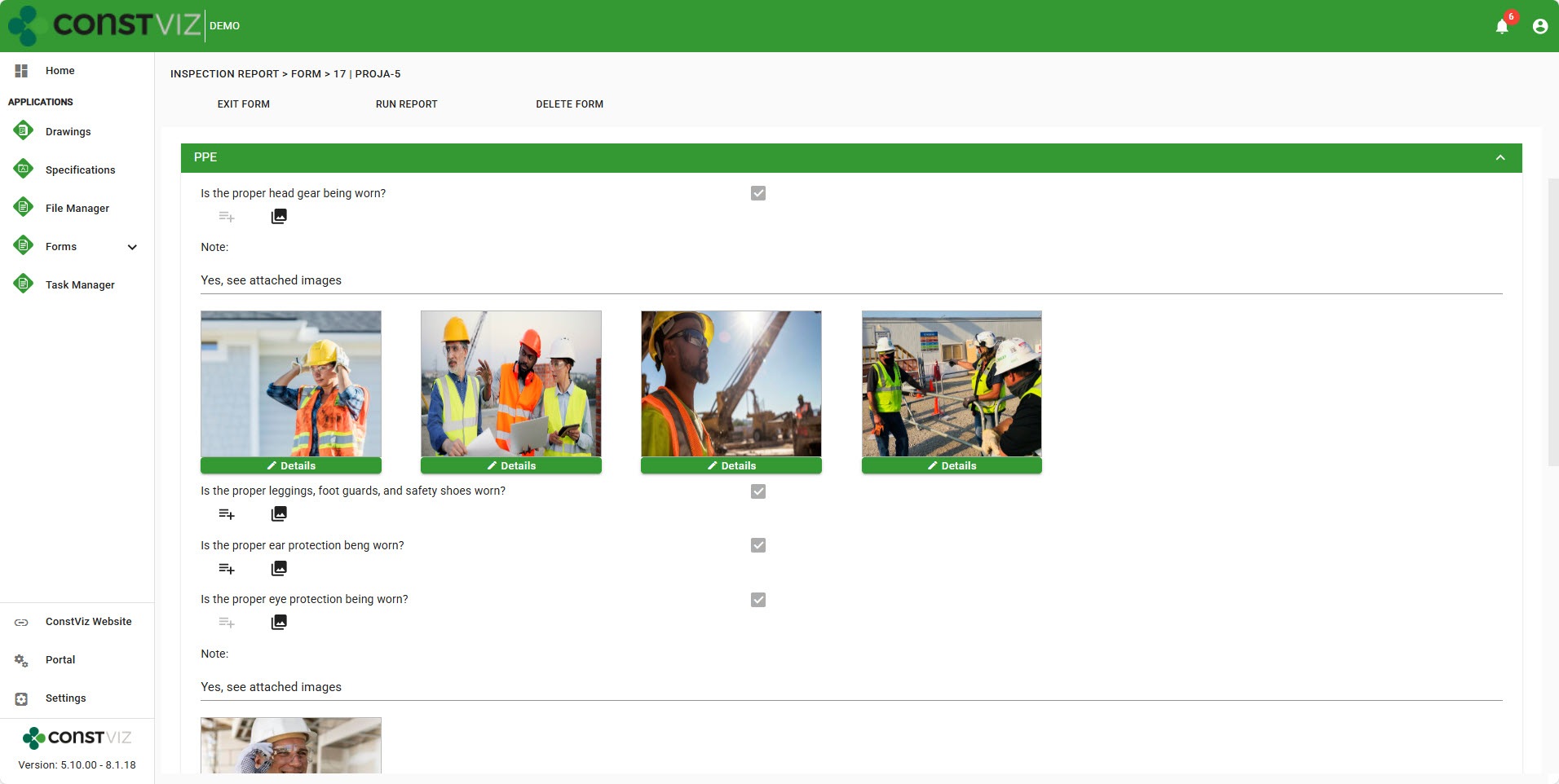Click image gallery icon under eye protection question
Image resolution: width=1559 pixels, height=784 pixels.
point(279,623)
